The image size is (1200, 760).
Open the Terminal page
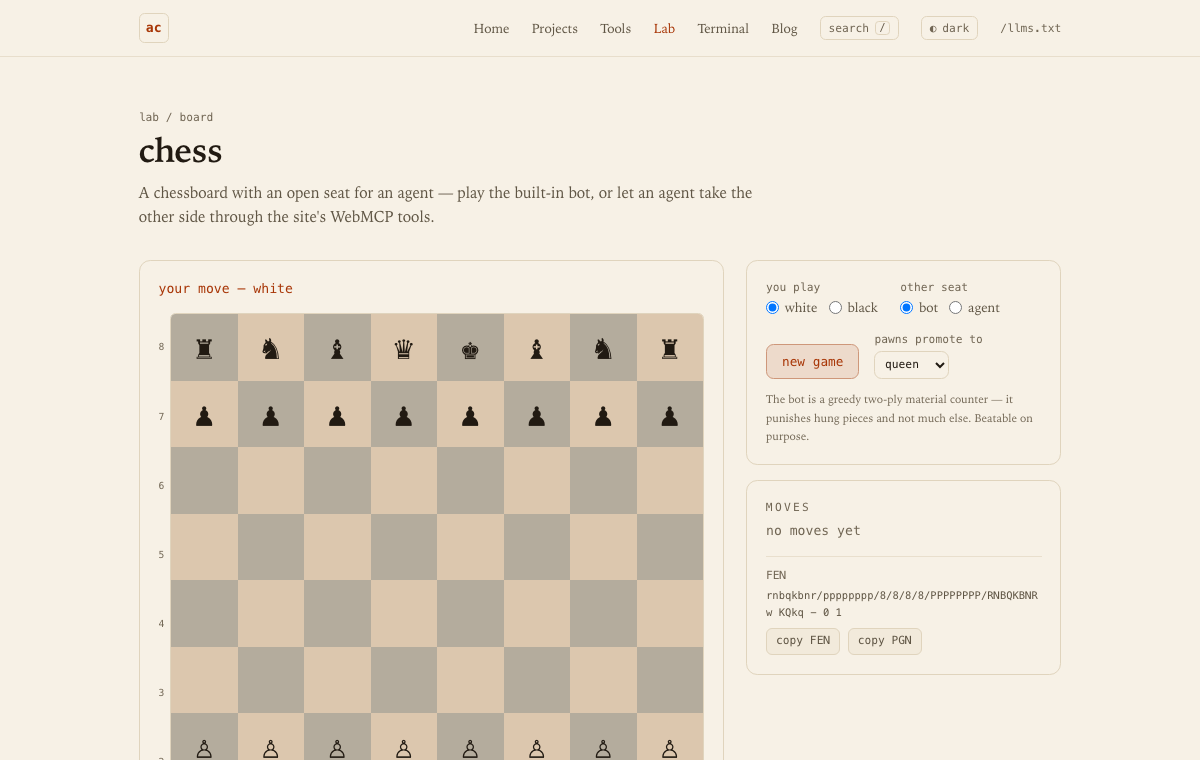(x=723, y=28)
